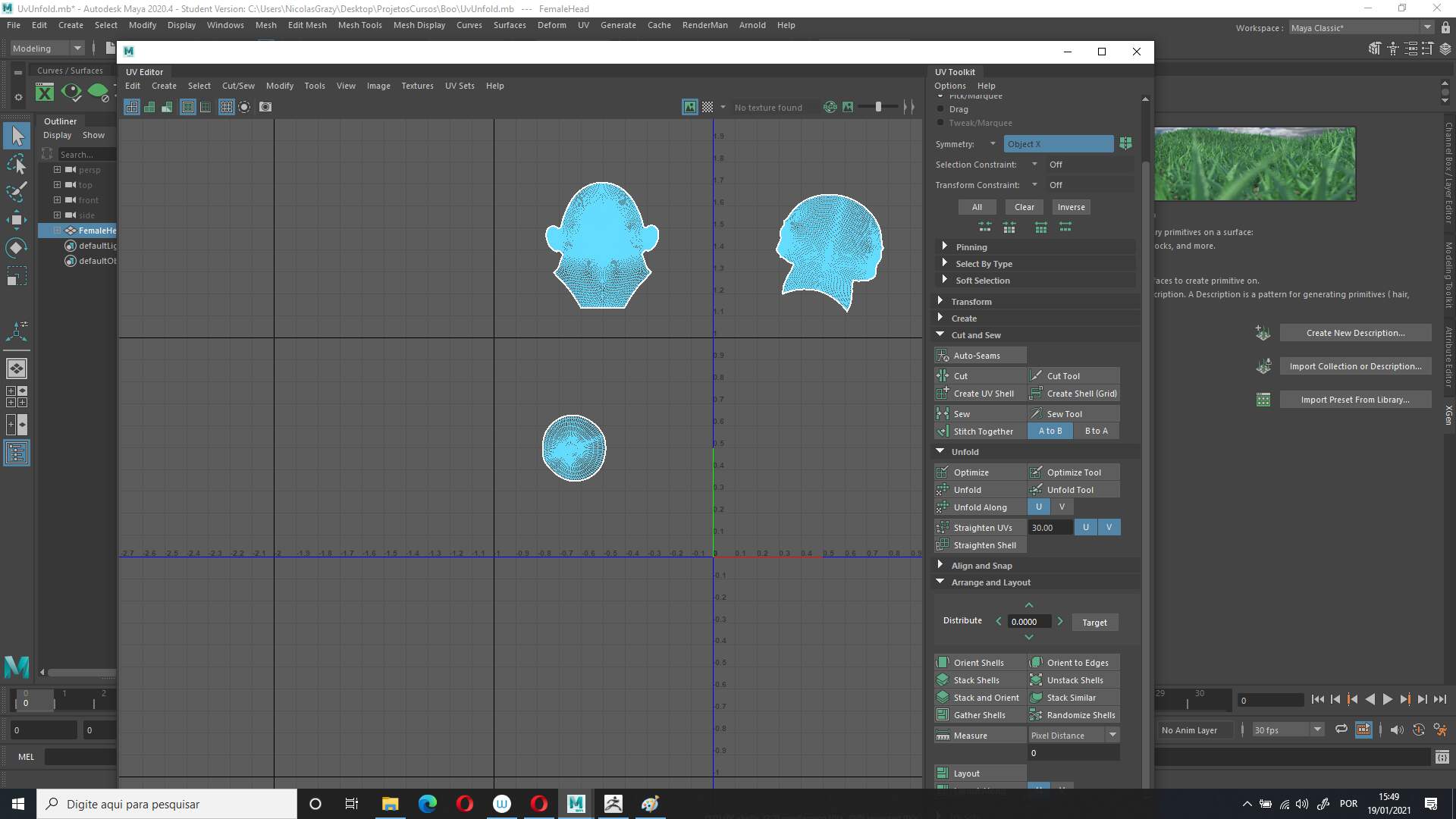Select the Tweak/Marquee radio button
Viewport: 1456px width, 819px height.
(x=940, y=122)
